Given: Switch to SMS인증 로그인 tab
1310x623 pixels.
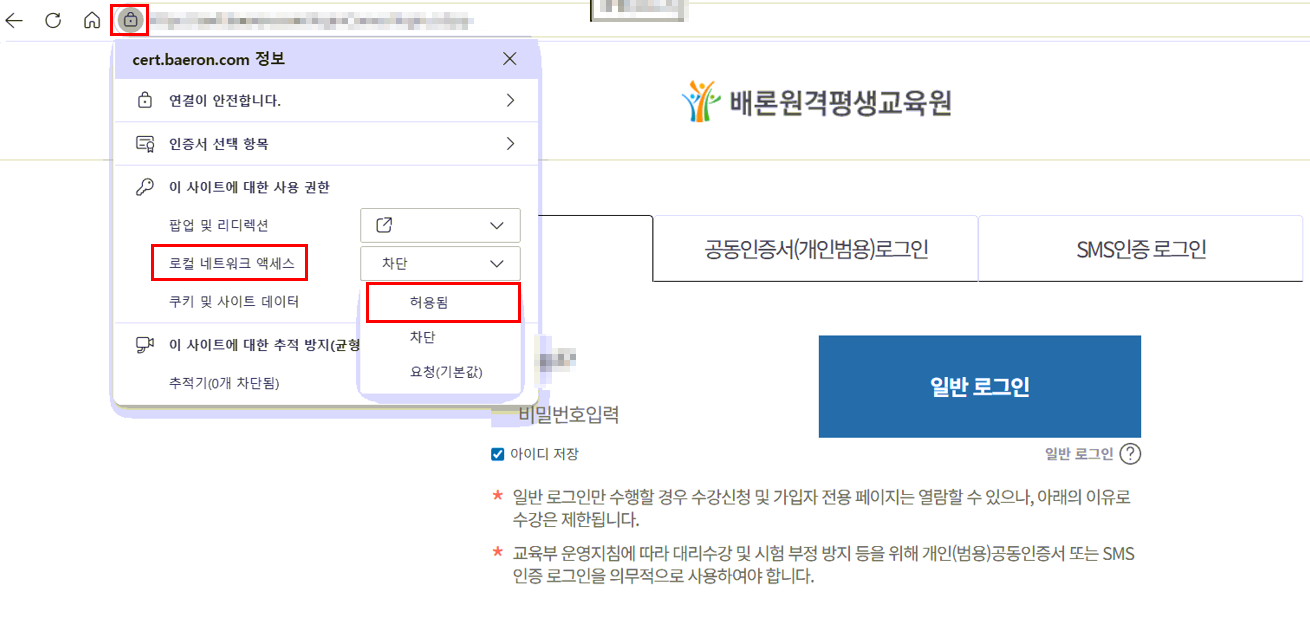Looking at the screenshot, I should [1140, 249].
